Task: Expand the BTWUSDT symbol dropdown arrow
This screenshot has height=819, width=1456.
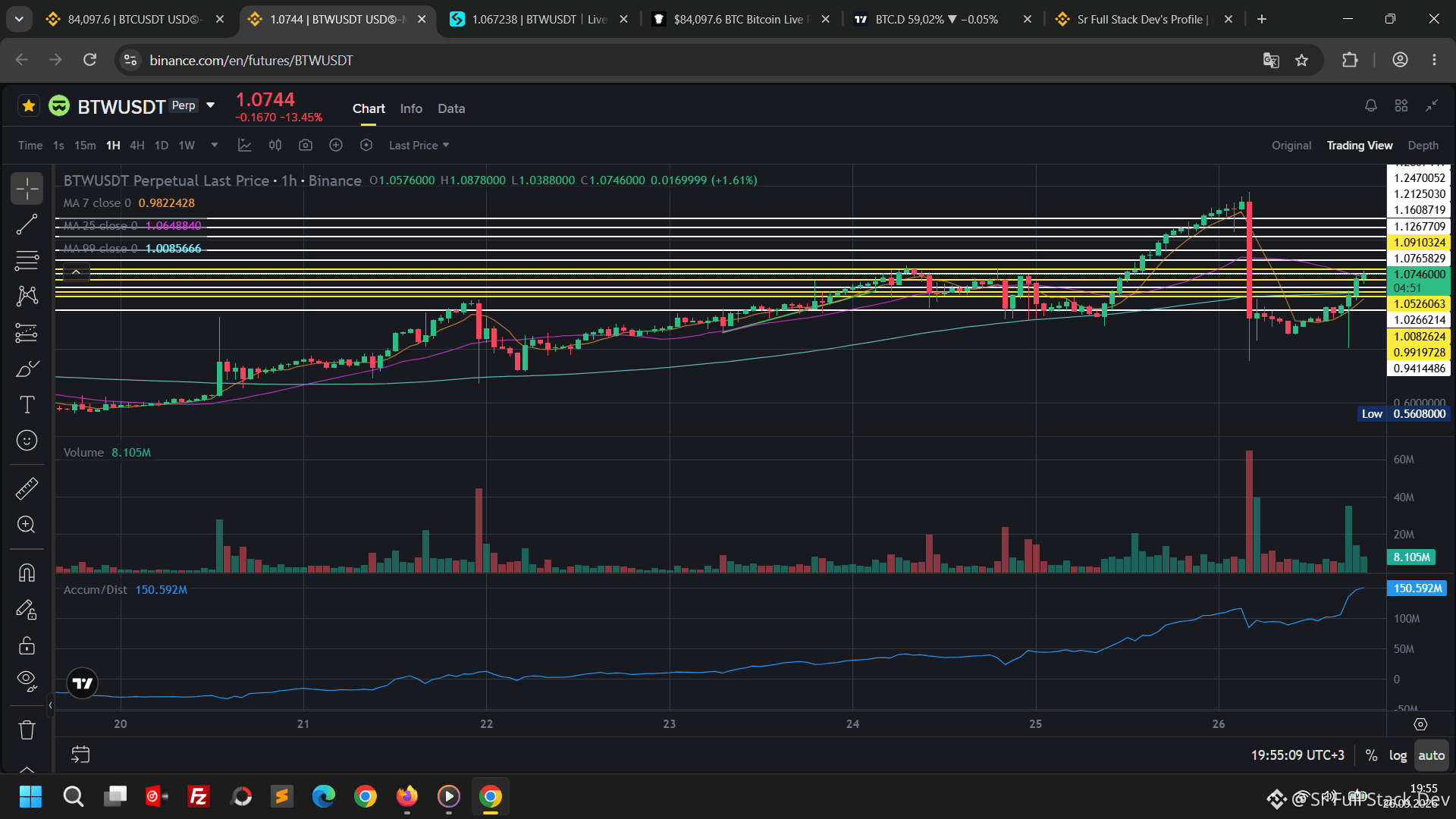Action: click(211, 105)
